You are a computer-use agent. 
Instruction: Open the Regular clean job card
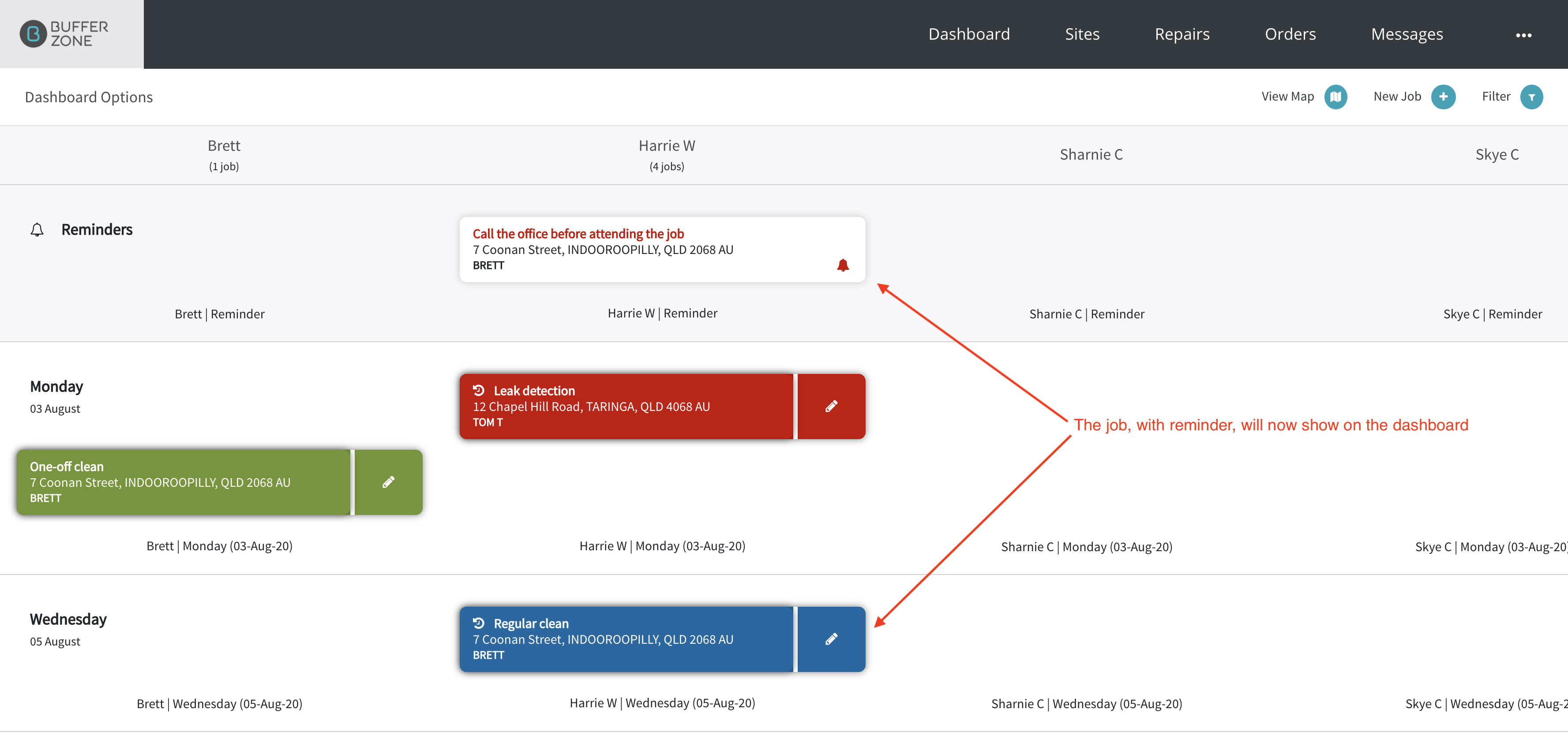[626, 639]
